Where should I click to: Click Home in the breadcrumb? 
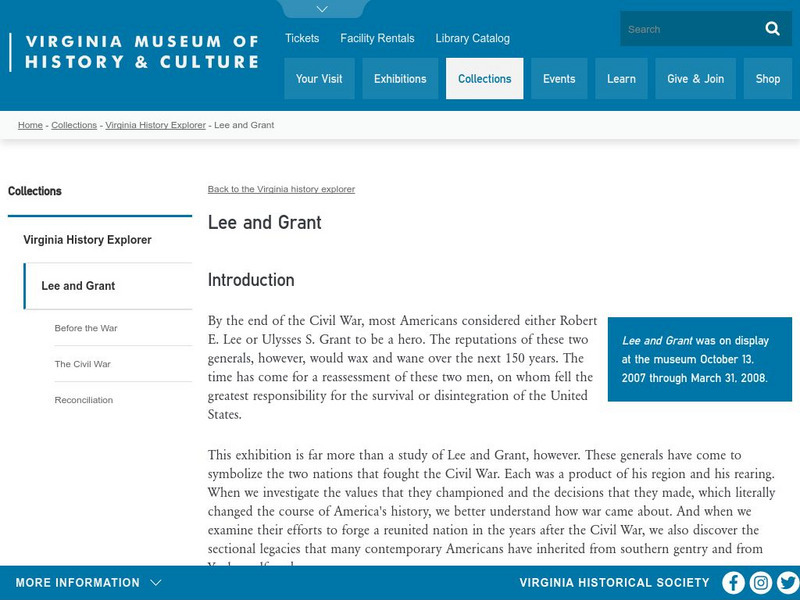(x=30, y=125)
